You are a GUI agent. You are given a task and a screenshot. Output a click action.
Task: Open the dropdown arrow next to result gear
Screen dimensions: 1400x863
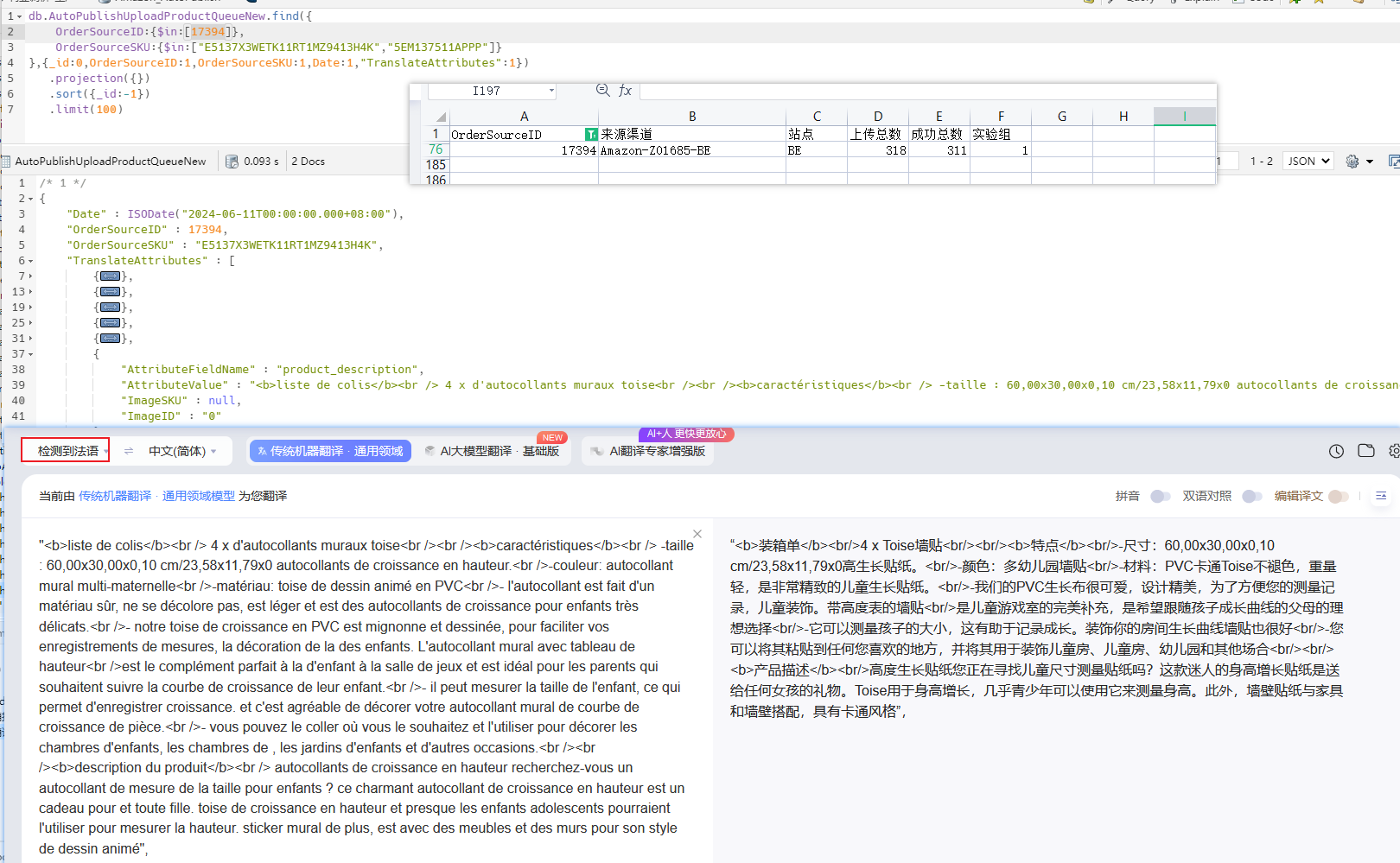[1370, 162]
